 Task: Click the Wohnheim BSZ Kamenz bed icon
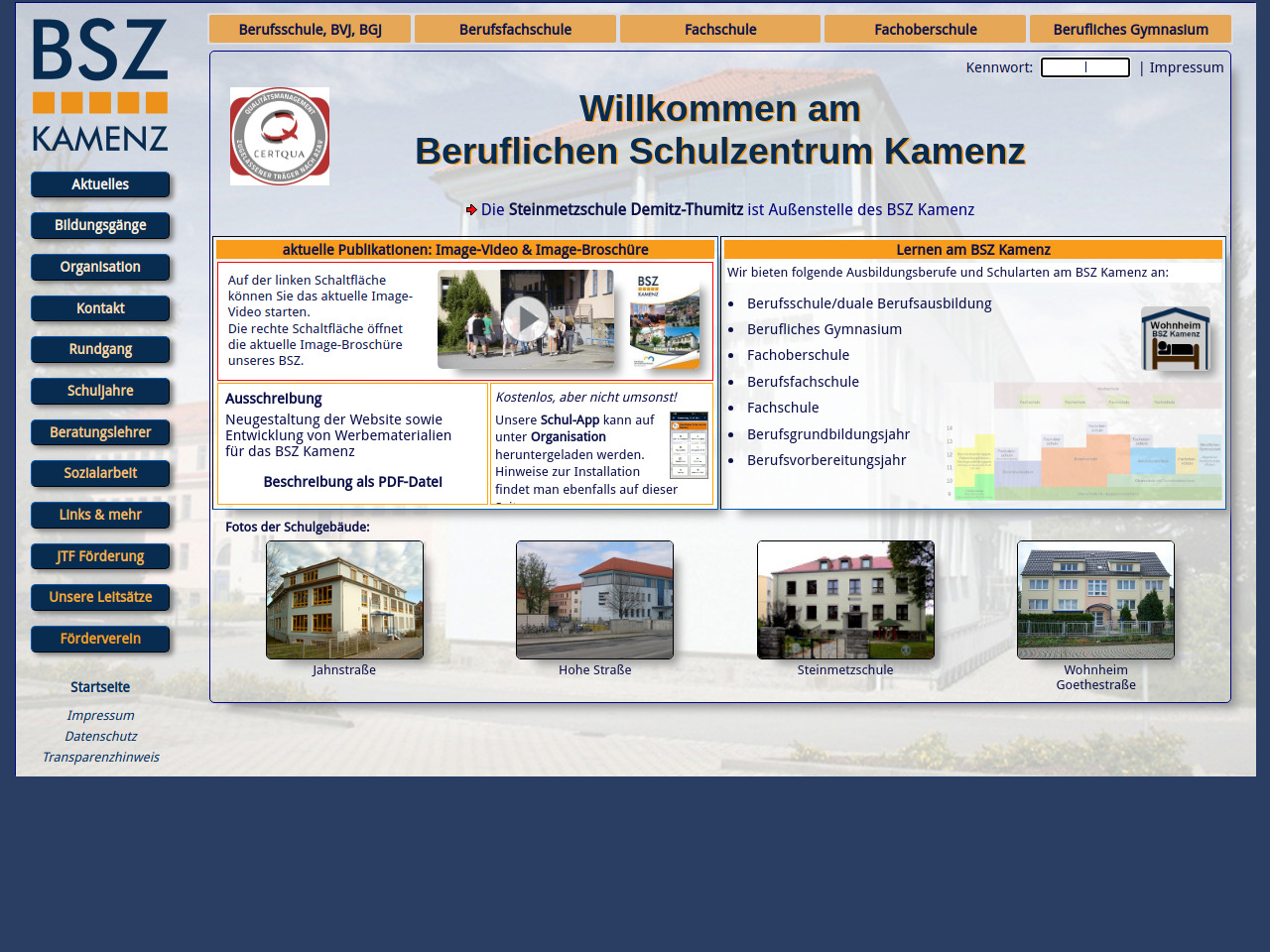pos(1175,339)
